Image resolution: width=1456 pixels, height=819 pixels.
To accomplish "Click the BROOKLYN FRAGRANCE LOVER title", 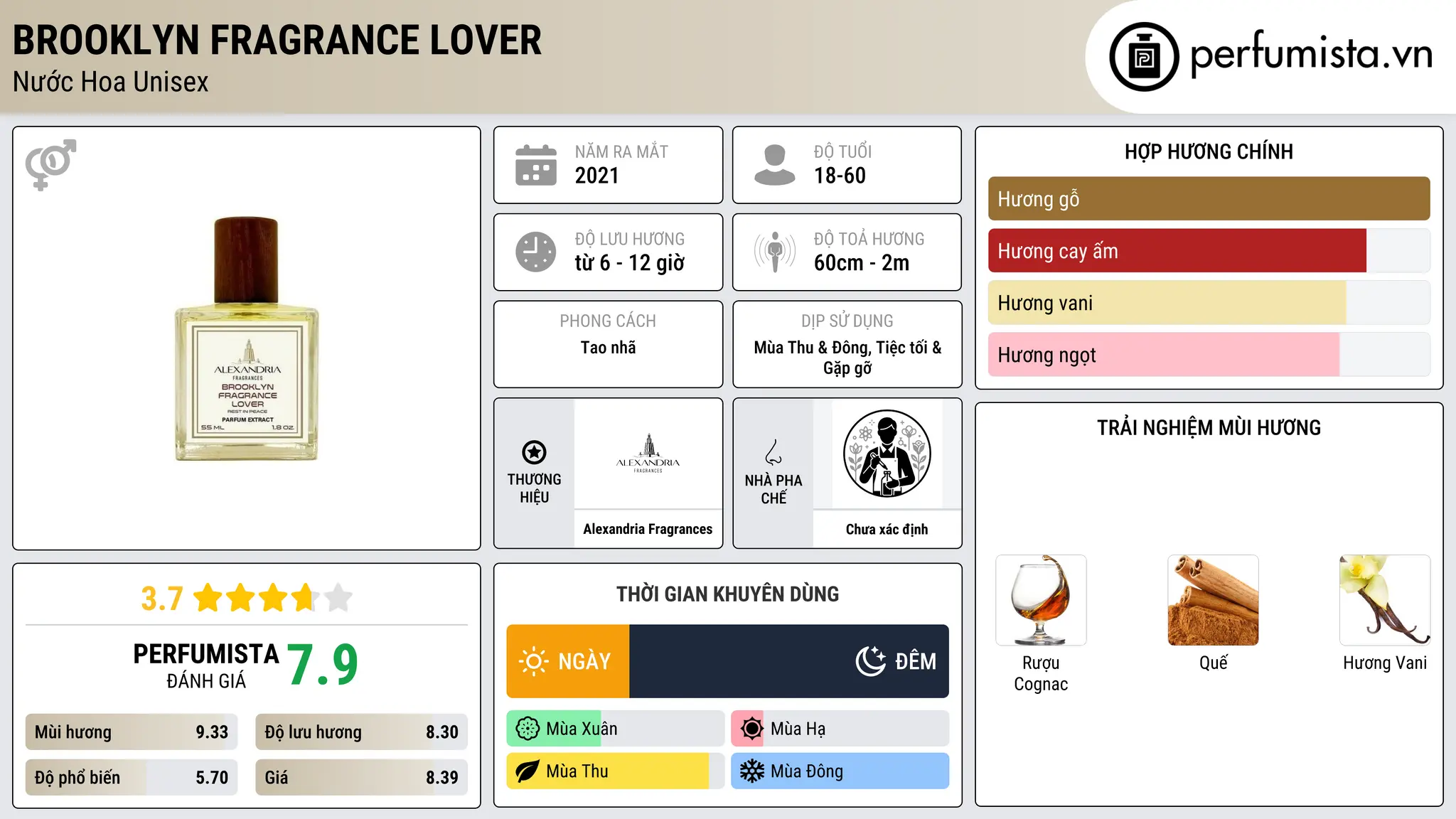I will click(277, 40).
